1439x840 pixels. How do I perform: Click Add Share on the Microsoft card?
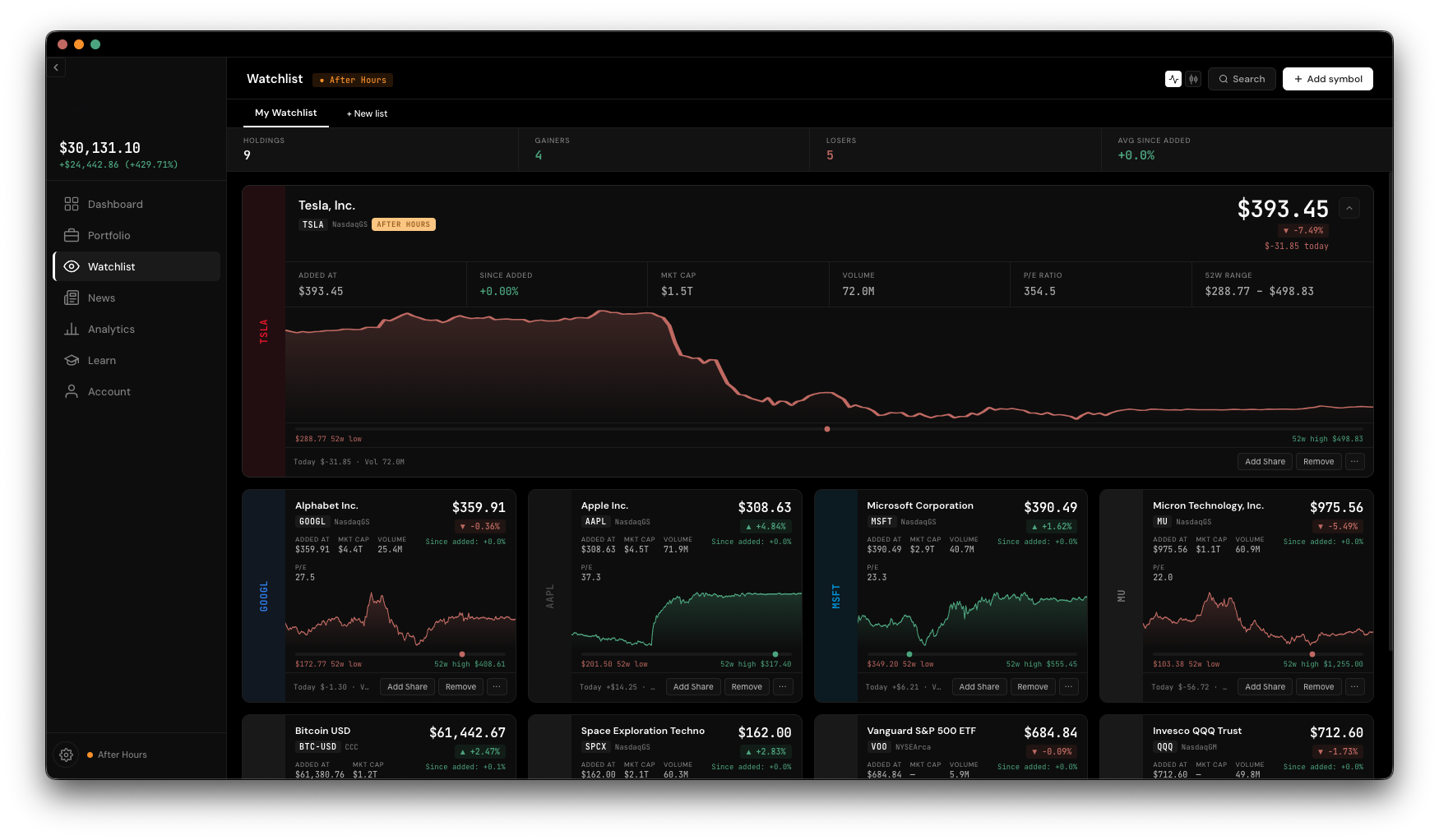coord(979,687)
